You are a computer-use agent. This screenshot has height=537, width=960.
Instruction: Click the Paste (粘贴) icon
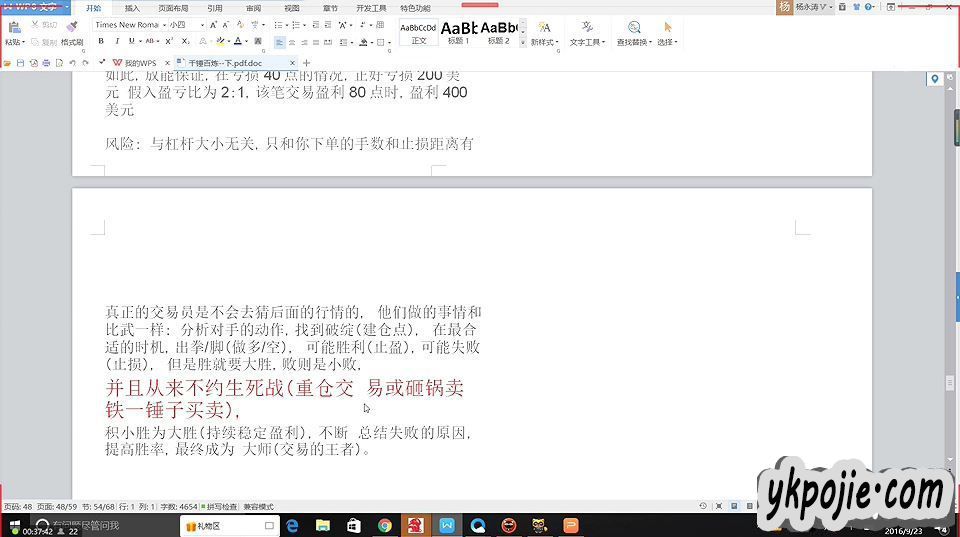14,28
